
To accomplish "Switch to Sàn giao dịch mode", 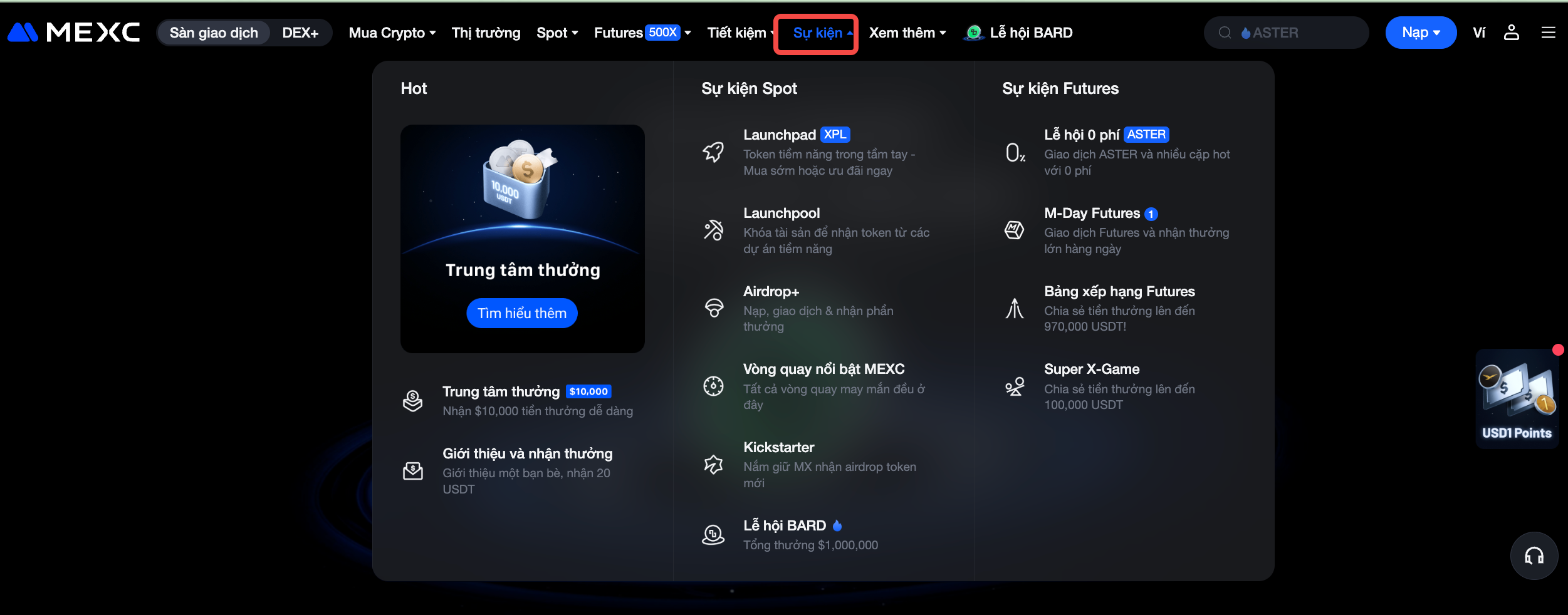I will point(214,33).
